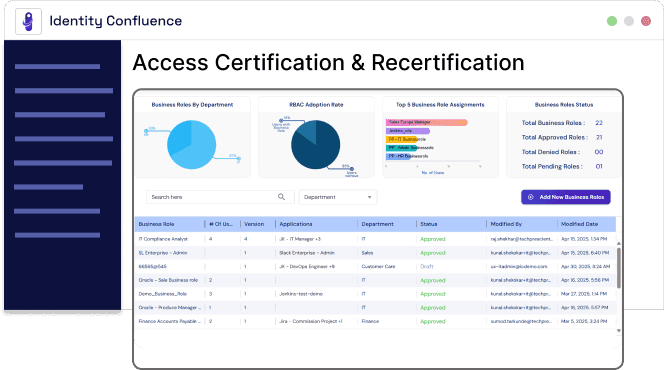Image resolution: width=664 pixels, height=370 pixels.
Task: Open the IT Compliance Analyst role row
Action: point(375,239)
